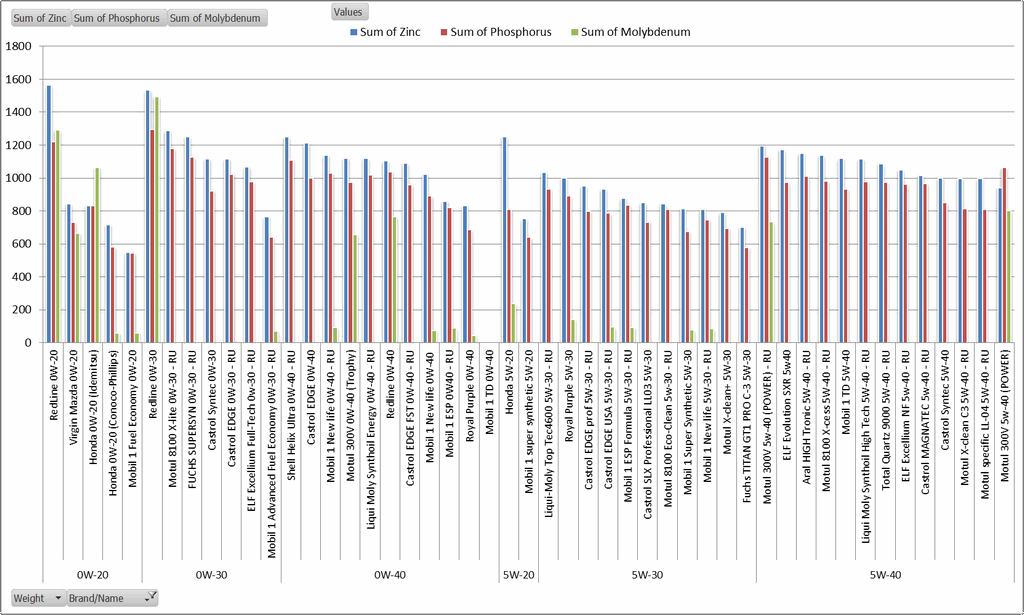
Task: Click the Sum of Molybdenum field button
Action: click(x=215, y=17)
